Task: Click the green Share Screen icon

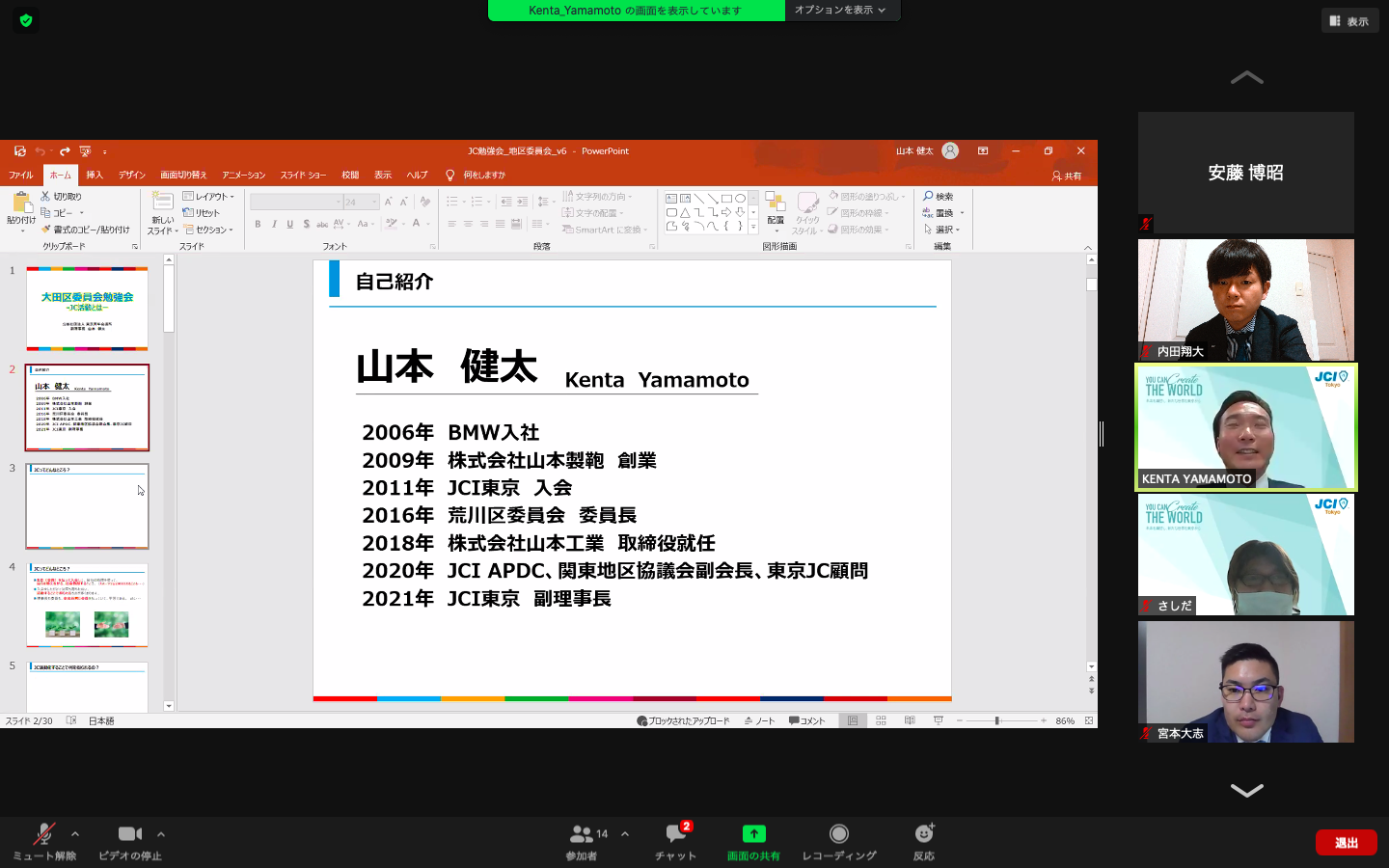Action: tap(753, 834)
